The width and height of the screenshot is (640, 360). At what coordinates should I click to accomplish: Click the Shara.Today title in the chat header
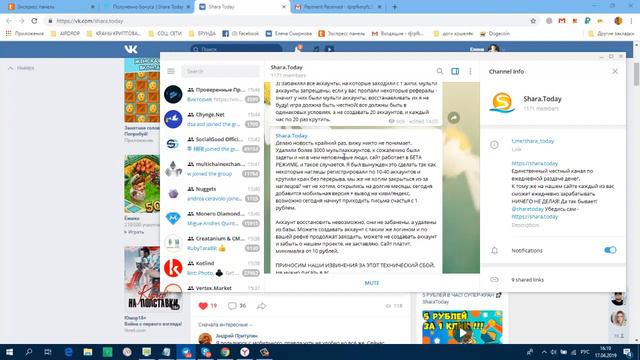pyautogui.click(x=287, y=67)
